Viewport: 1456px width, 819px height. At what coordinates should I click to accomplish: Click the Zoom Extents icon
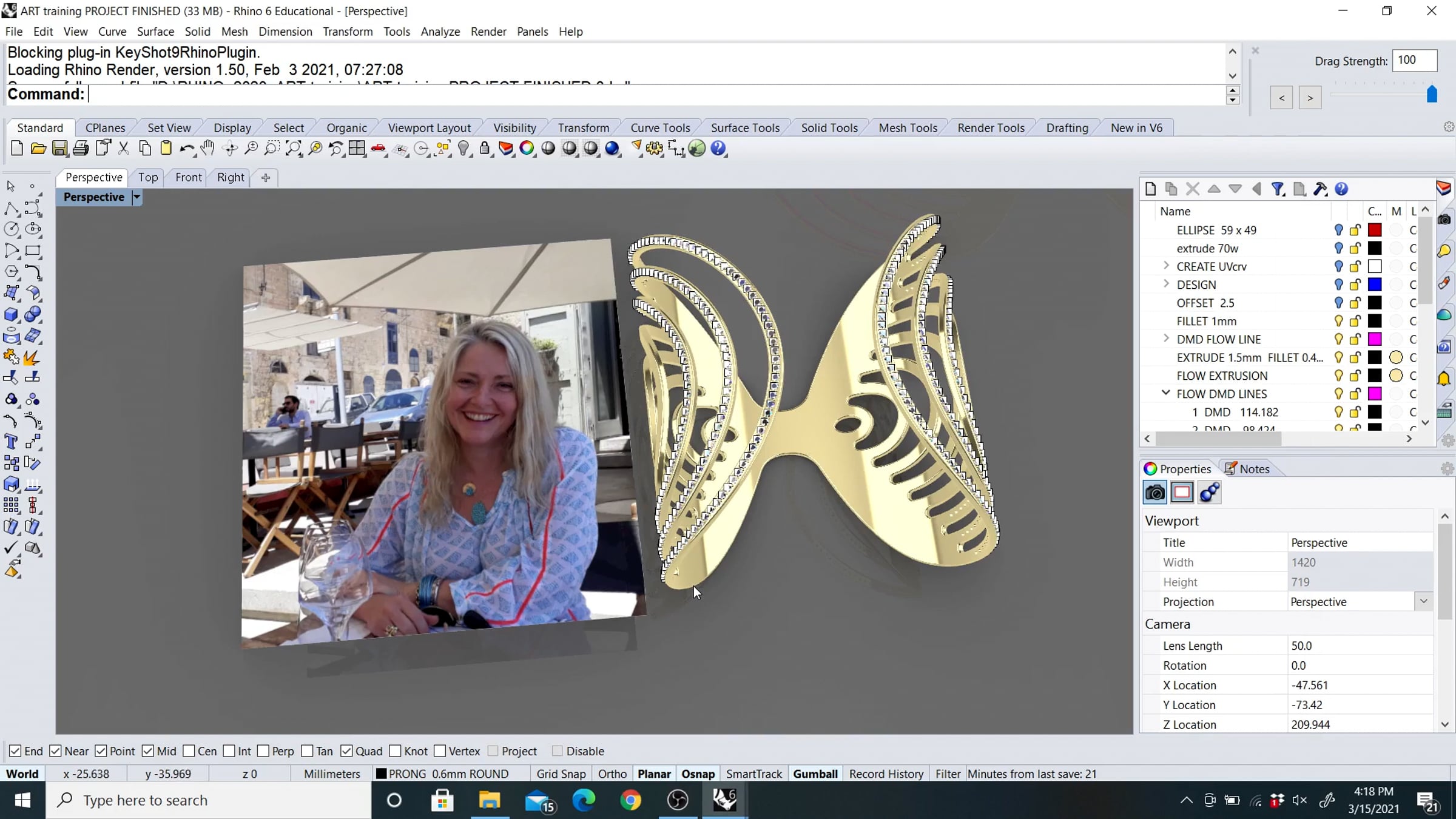click(x=294, y=149)
